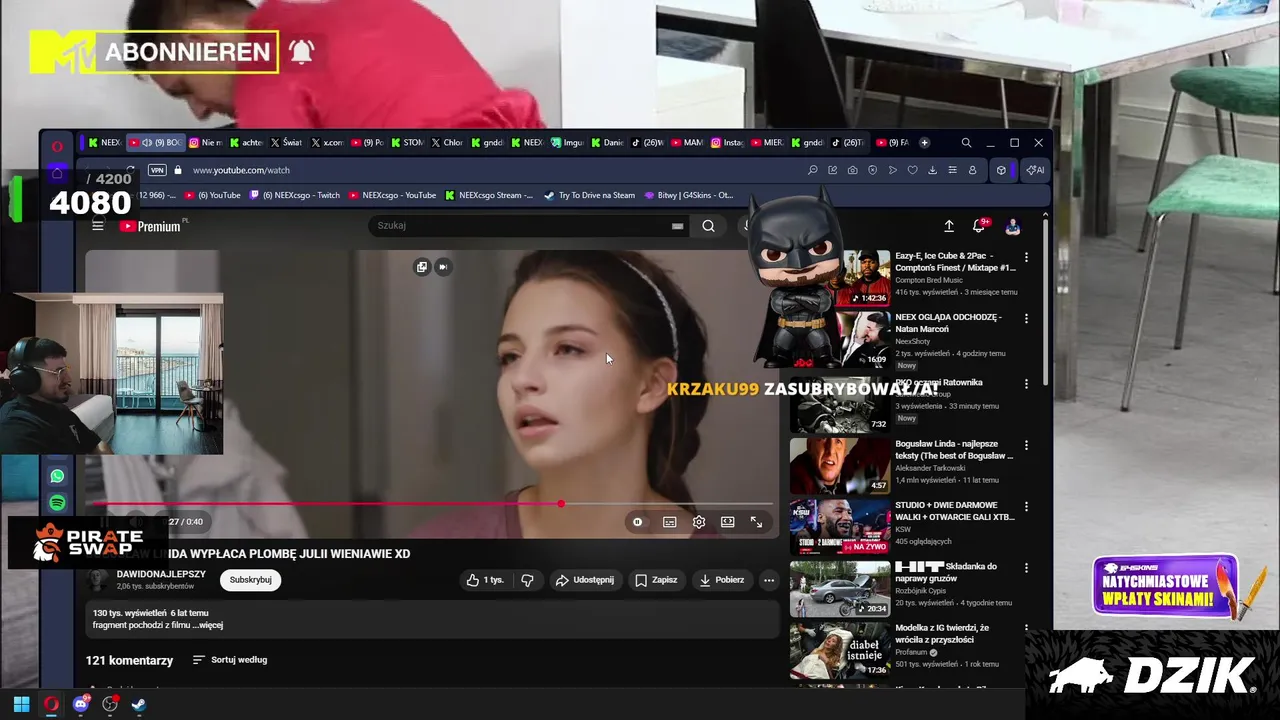Click the red video progress scrubber handle
Image resolution: width=1280 pixels, height=720 pixels.
pyautogui.click(x=561, y=503)
